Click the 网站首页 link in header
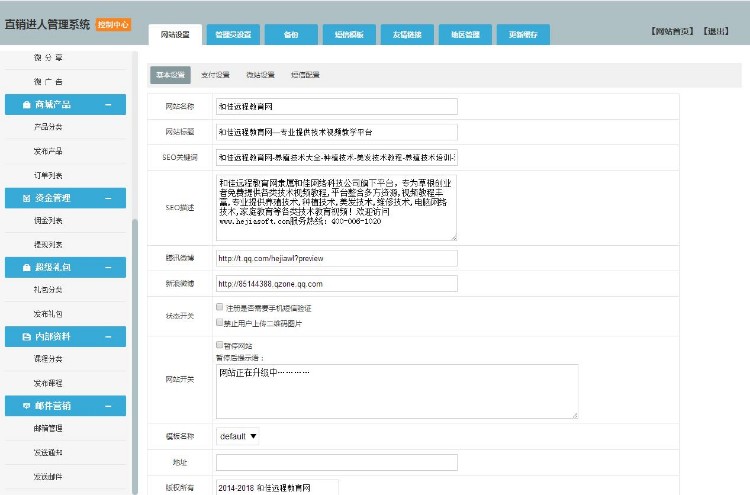The image size is (750, 495). click(672, 31)
